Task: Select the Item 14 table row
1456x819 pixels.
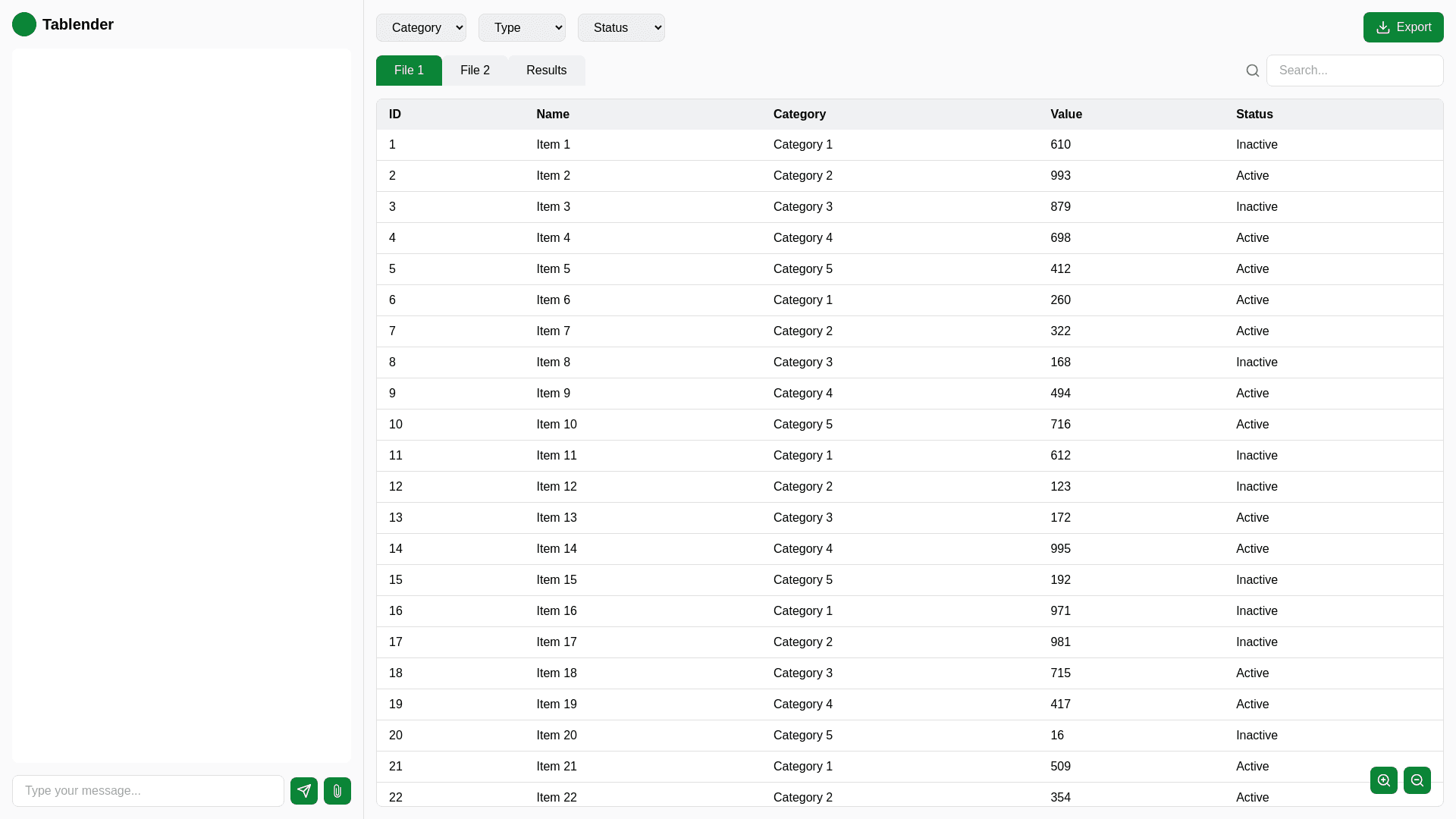Action: click(x=557, y=549)
